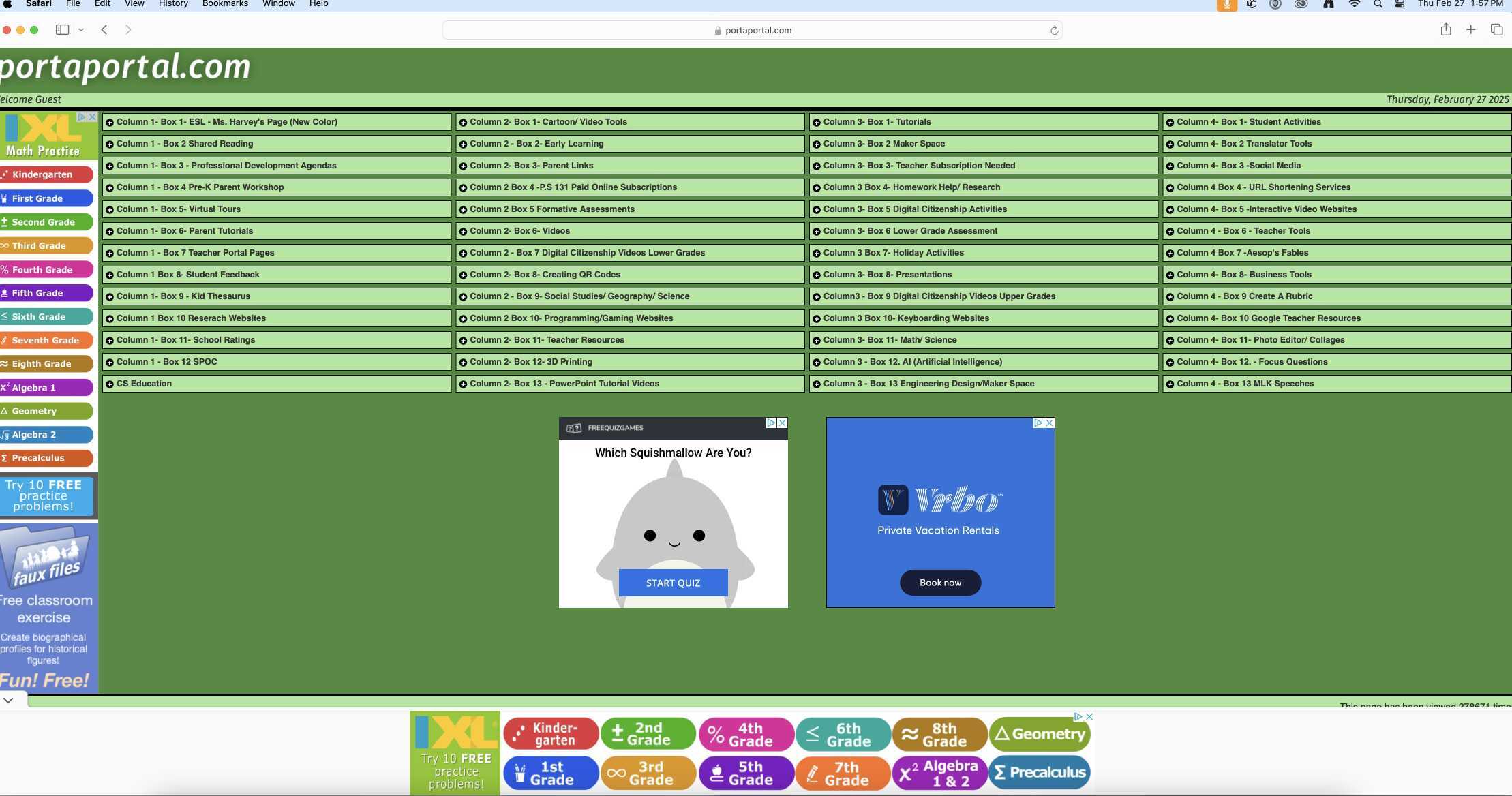Click the portaportal.com address field
This screenshot has width=1512, height=796.
[752, 31]
